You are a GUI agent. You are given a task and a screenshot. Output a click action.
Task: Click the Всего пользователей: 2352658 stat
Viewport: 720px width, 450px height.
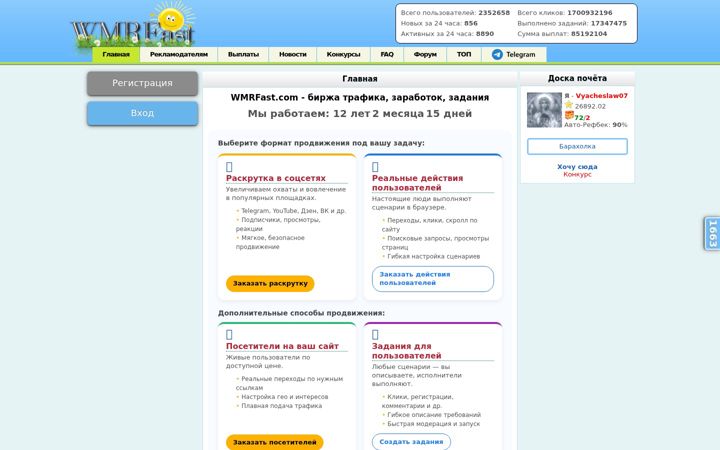[455, 13]
